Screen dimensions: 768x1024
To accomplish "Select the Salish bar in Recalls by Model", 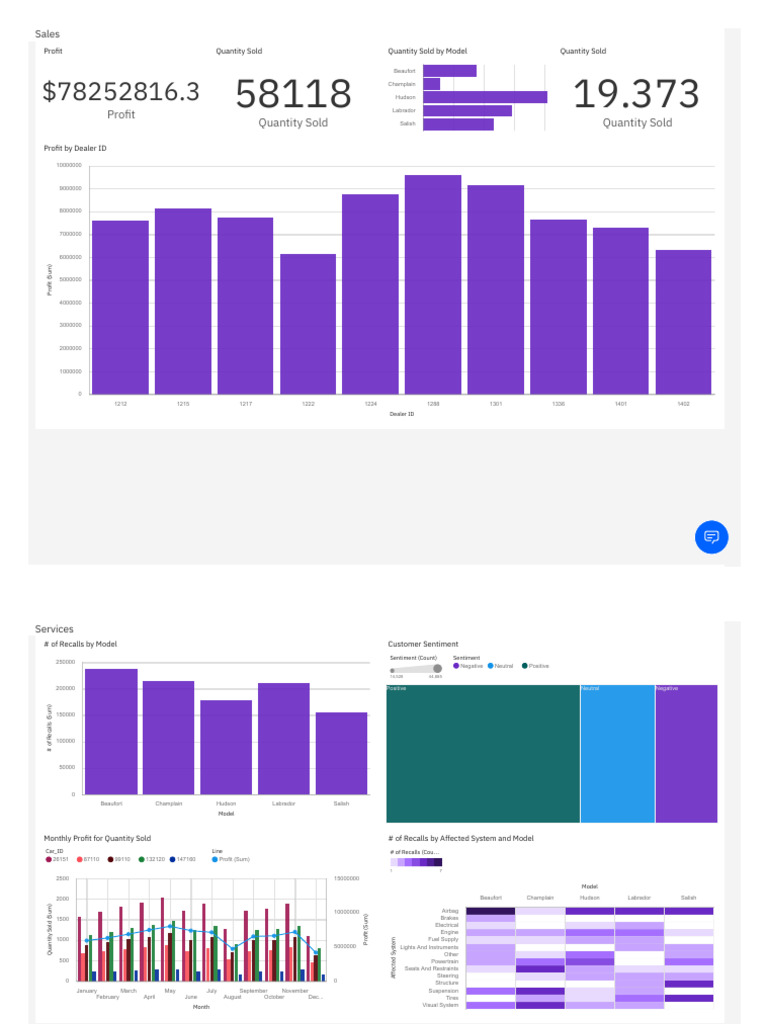I will pyautogui.click(x=342, y=754).
